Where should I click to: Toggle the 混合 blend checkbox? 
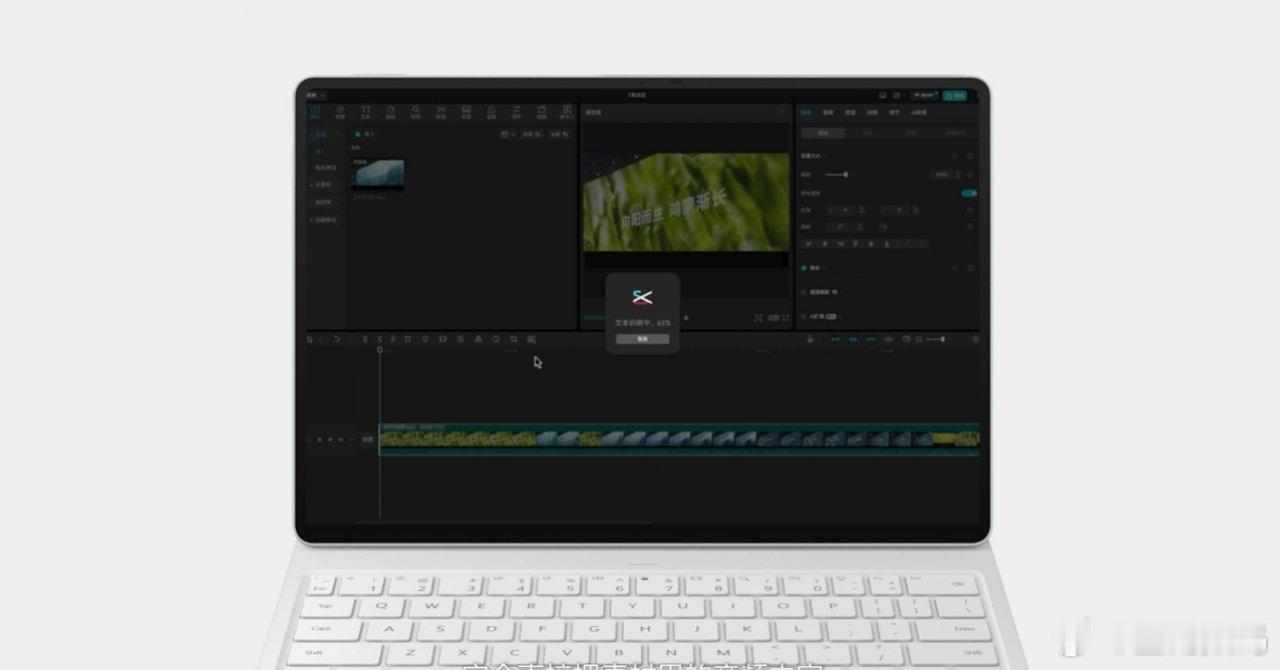coord(804,268)
